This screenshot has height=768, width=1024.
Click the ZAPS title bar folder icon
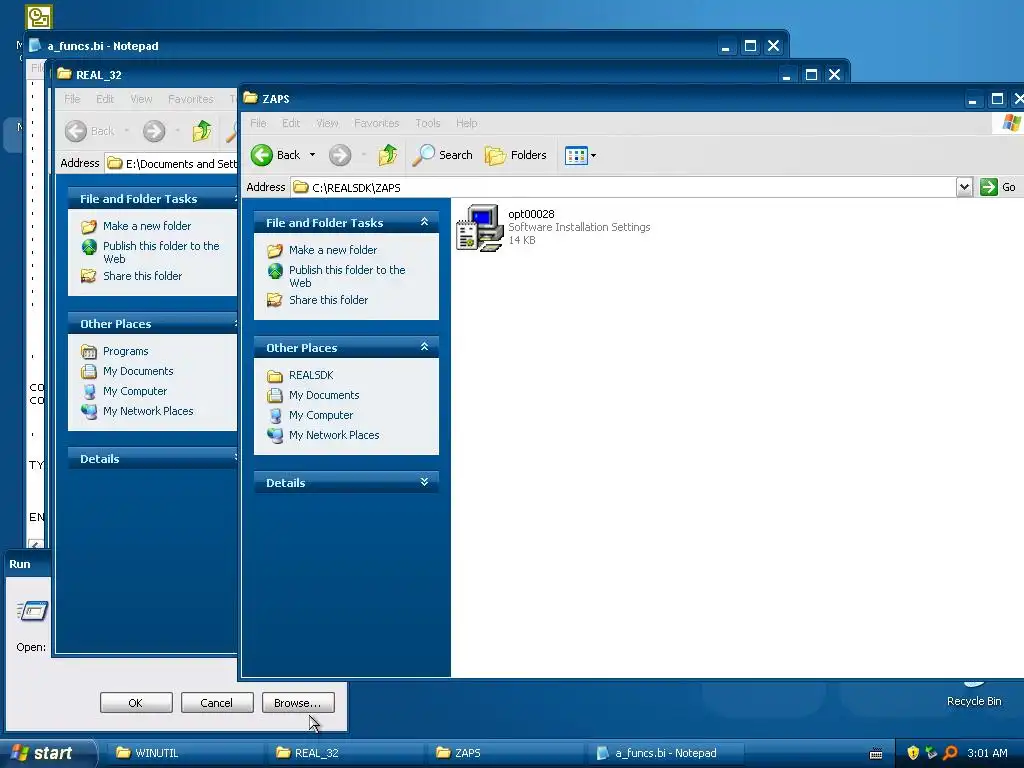click(x=250, y=98)
